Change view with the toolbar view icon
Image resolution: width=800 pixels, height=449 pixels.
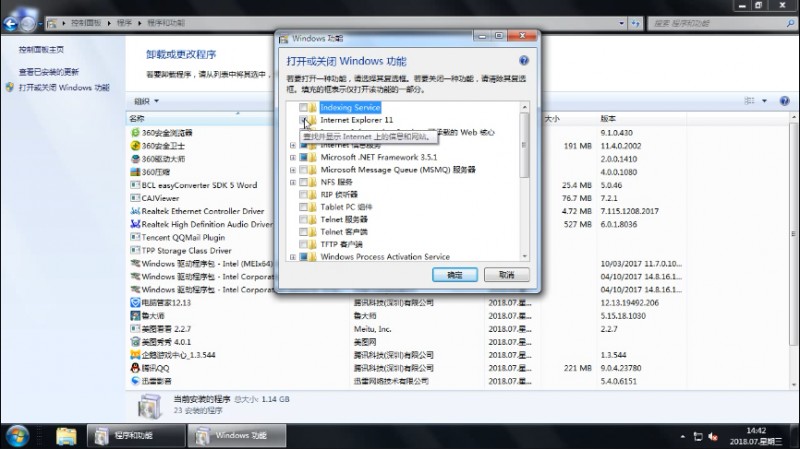coord(749,101)
